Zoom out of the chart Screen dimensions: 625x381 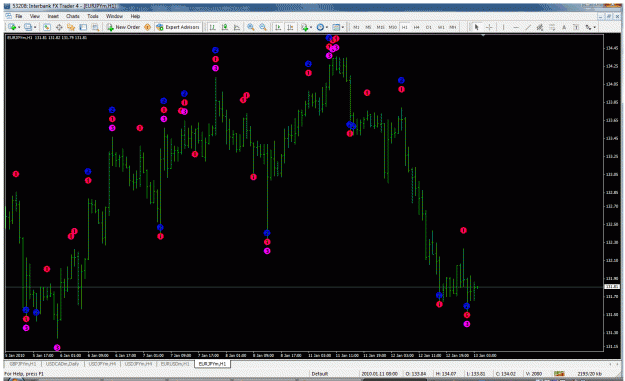[x=263, y=27]
